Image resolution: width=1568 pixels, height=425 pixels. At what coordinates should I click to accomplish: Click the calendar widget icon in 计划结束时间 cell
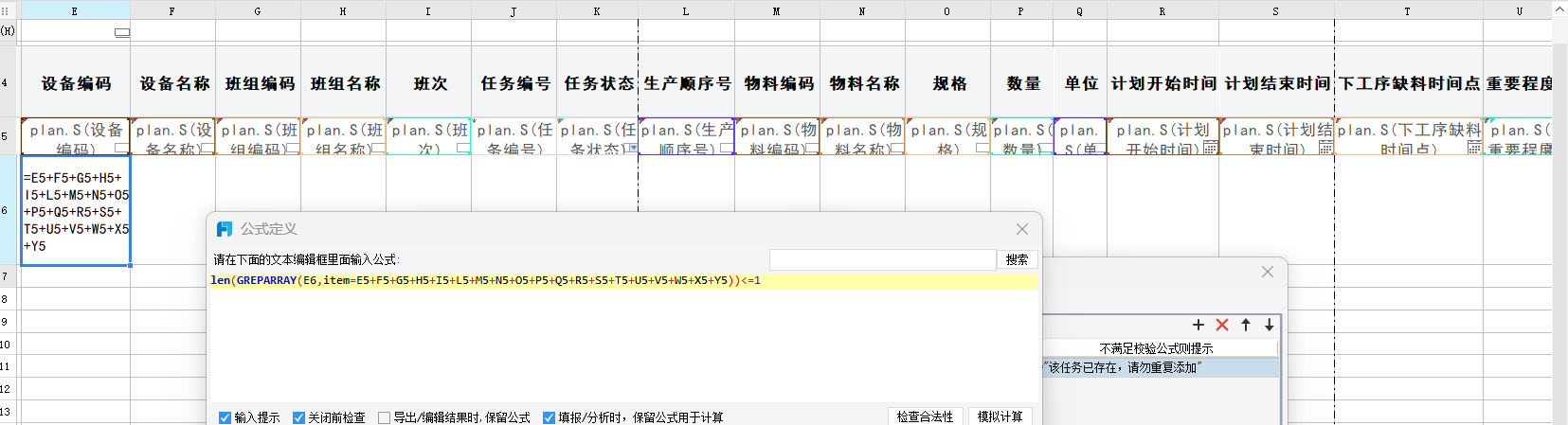tap(1325, 148)
